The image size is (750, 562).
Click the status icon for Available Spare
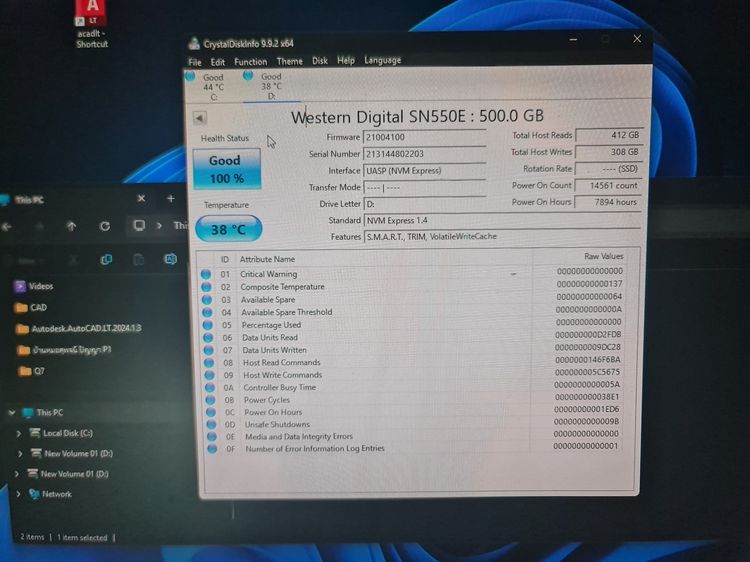(x=207, y=300)
